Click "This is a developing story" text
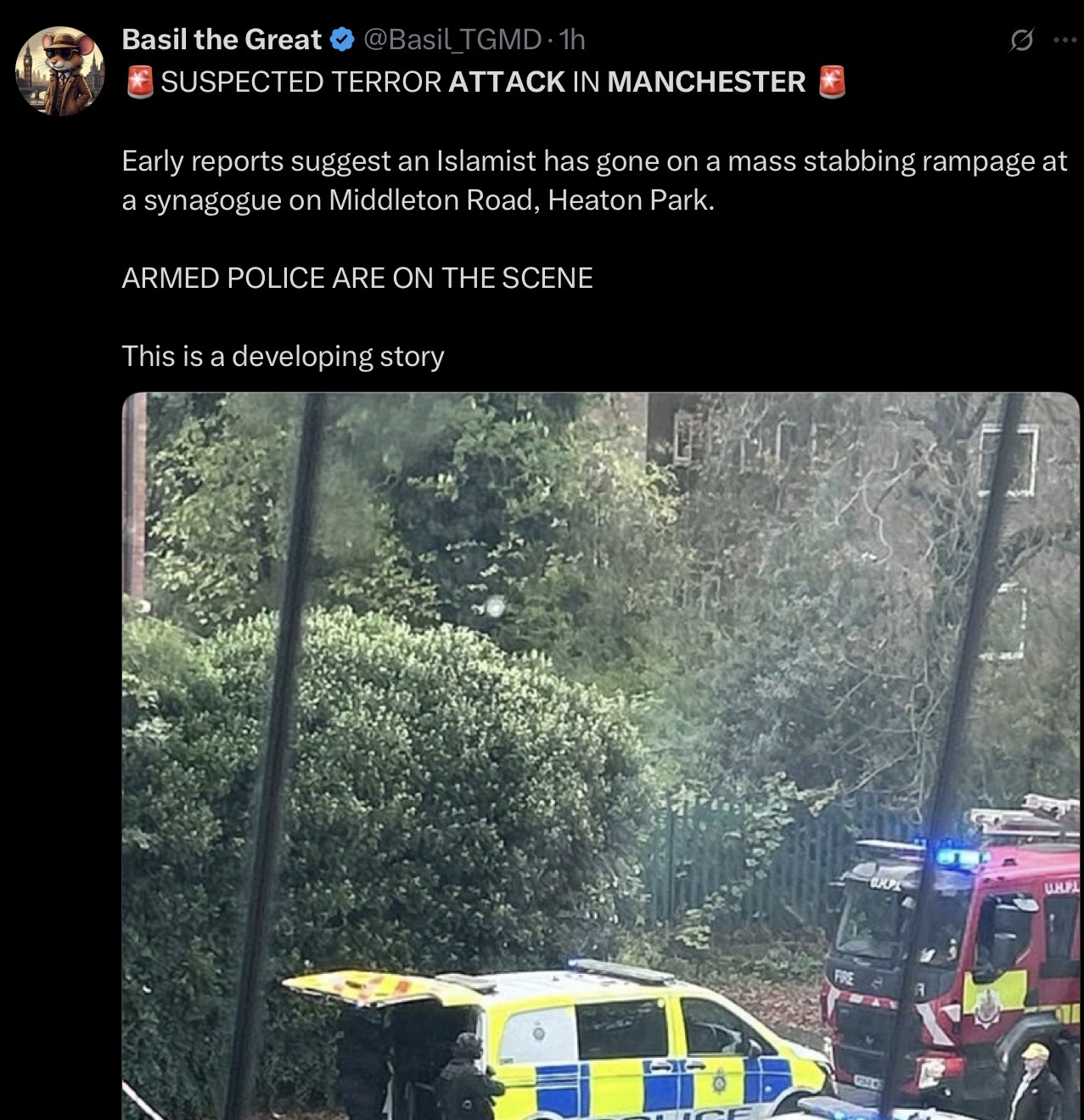Screen dimensions: 1084x1120 pos(283,356)
